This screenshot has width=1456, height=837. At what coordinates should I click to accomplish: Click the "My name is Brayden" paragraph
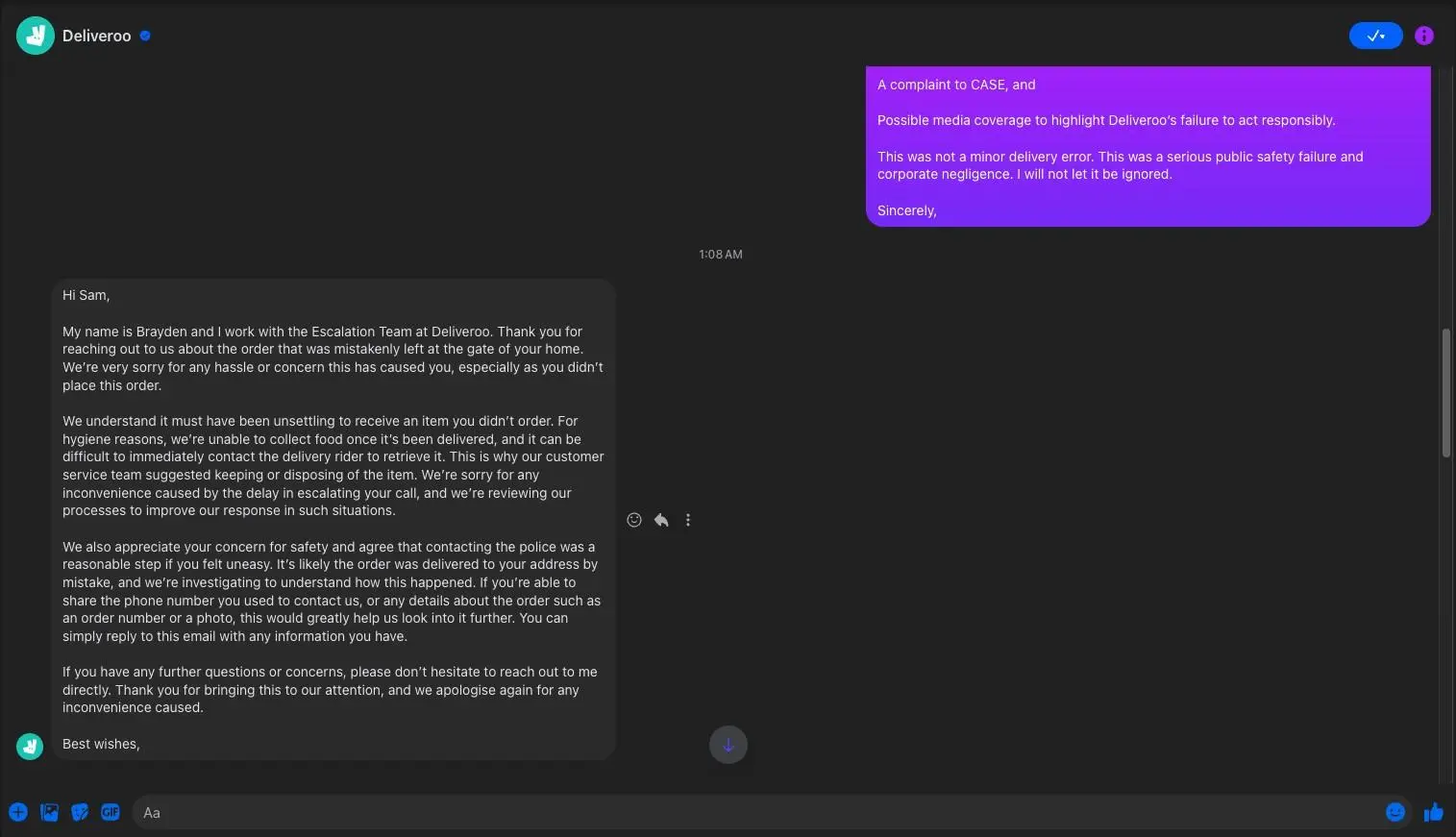pos(333,358)
